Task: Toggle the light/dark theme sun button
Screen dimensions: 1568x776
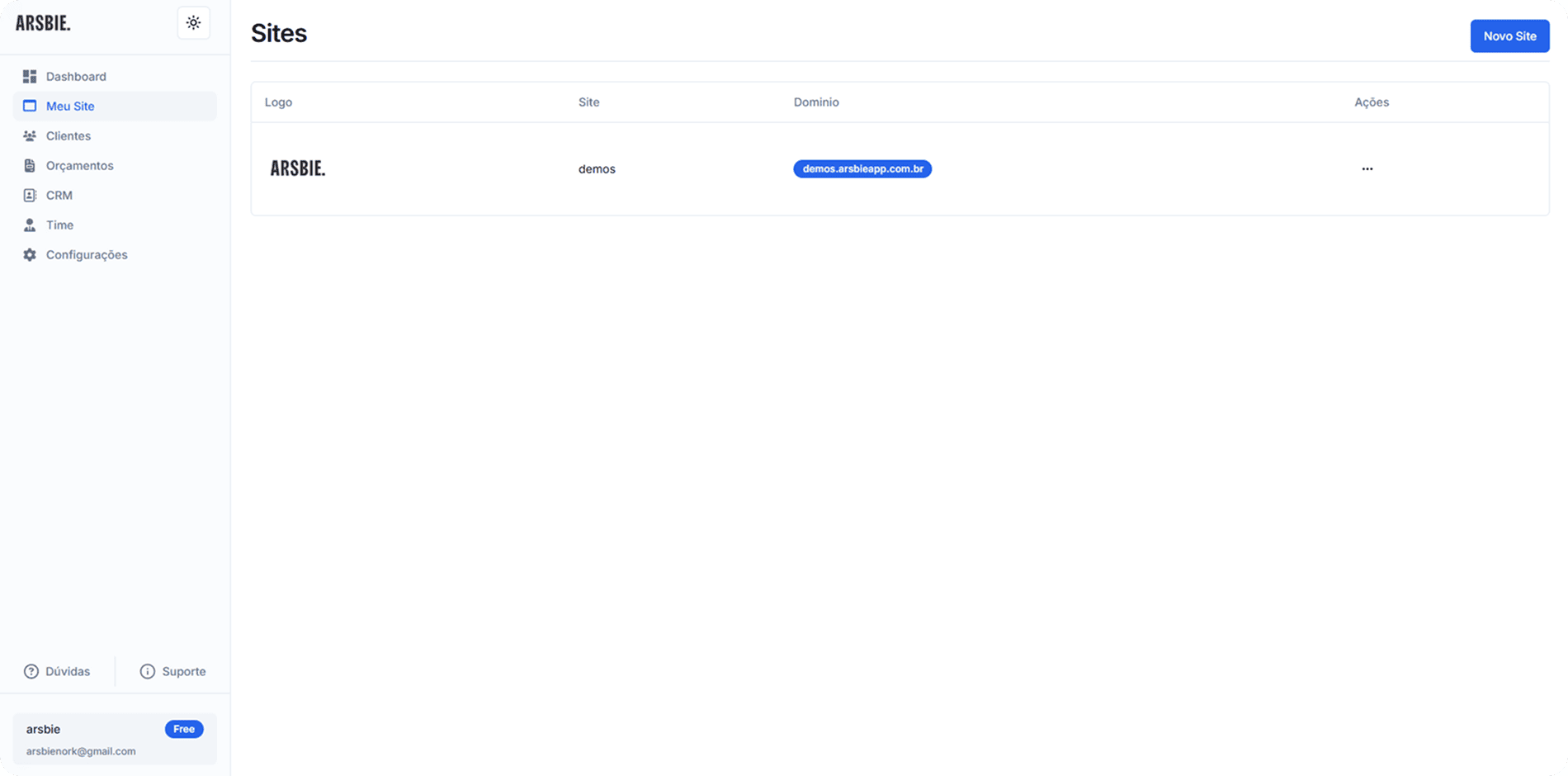Action: pyautogui.click(x=193, y=23)
